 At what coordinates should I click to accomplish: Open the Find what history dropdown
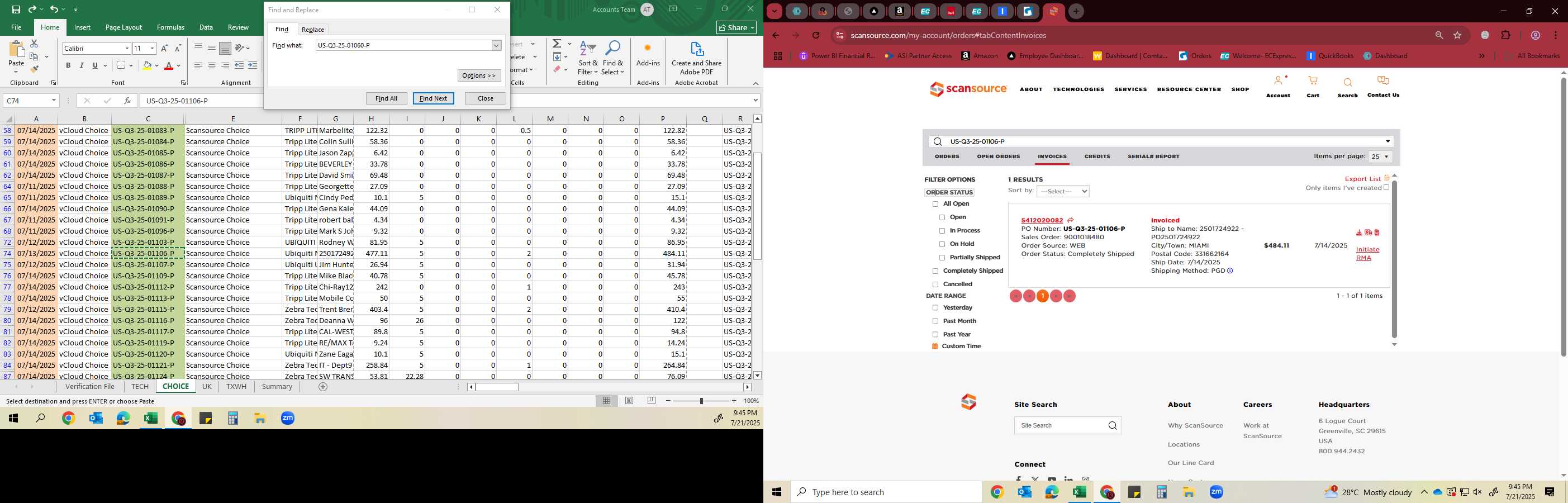click(496, 45)
